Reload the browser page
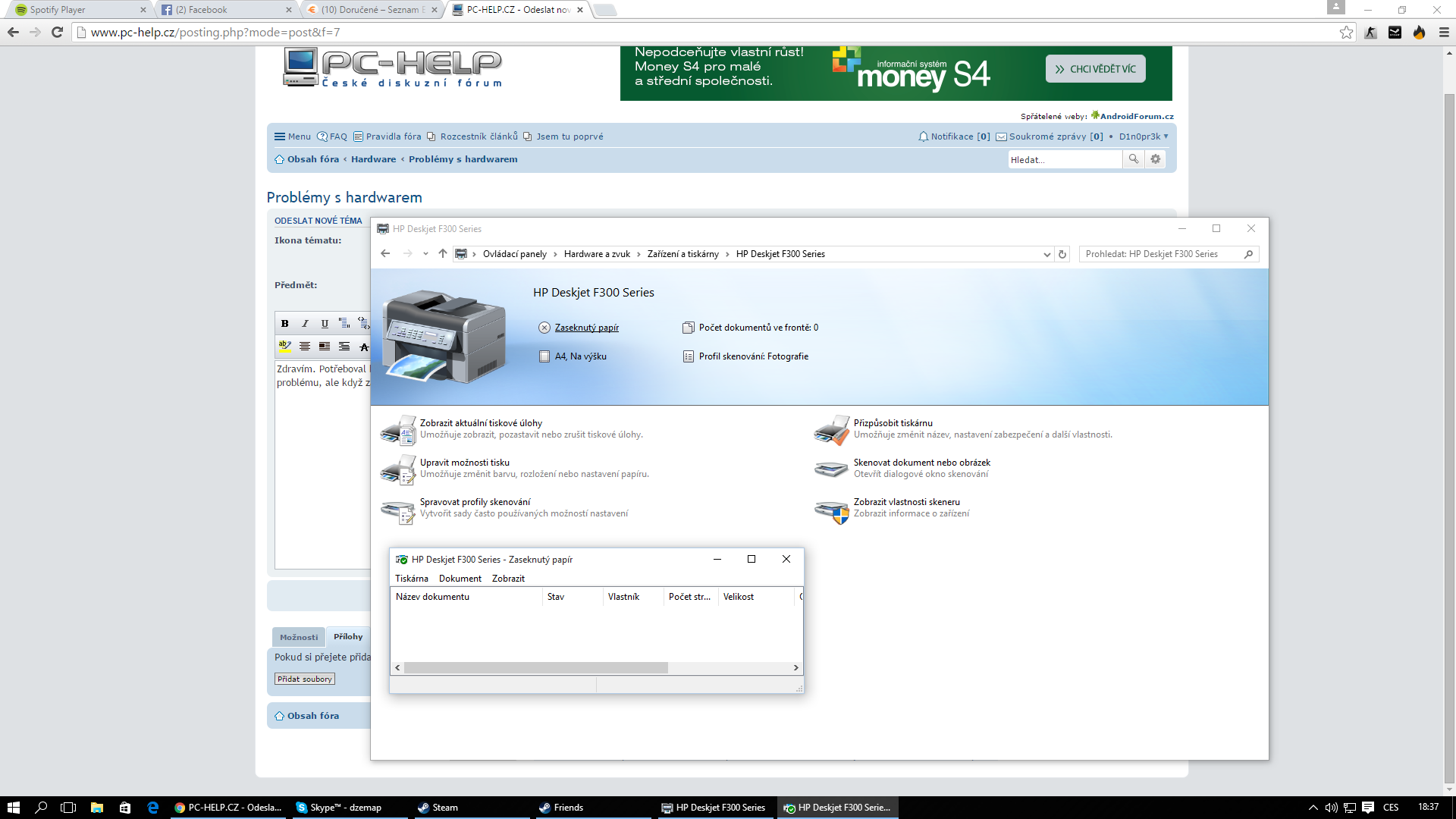The image size is (1456, 819). [57, 32]
